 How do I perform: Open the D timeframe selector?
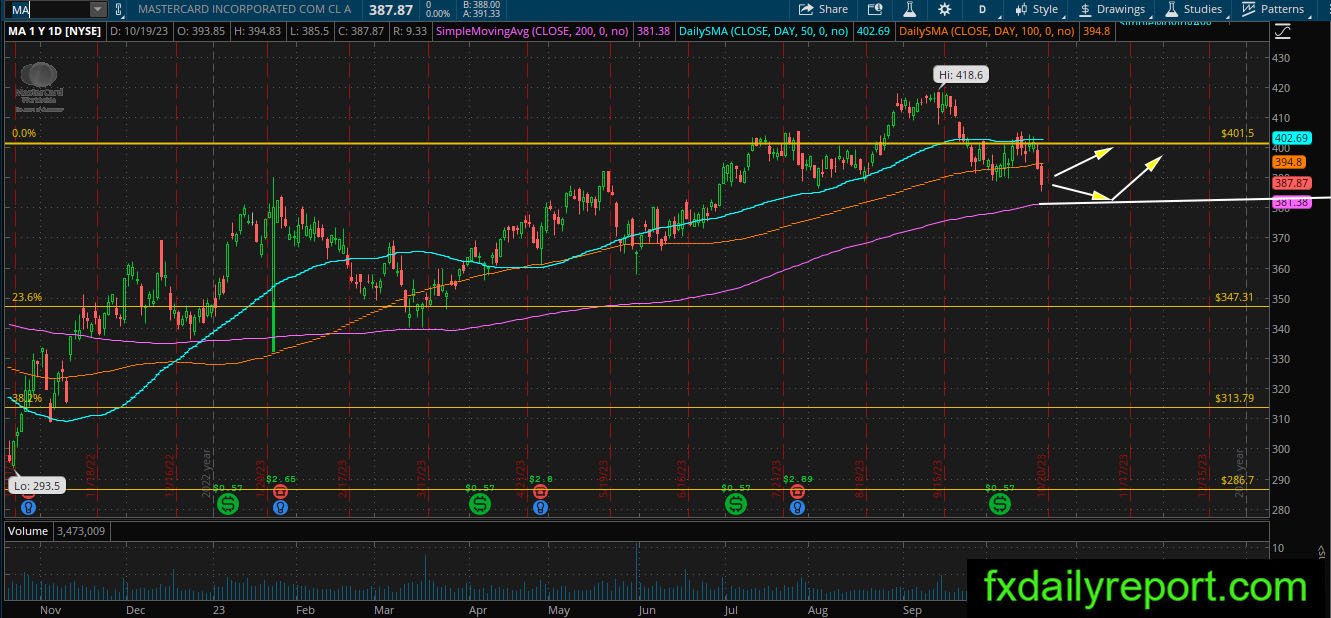[x=982, y=9]
